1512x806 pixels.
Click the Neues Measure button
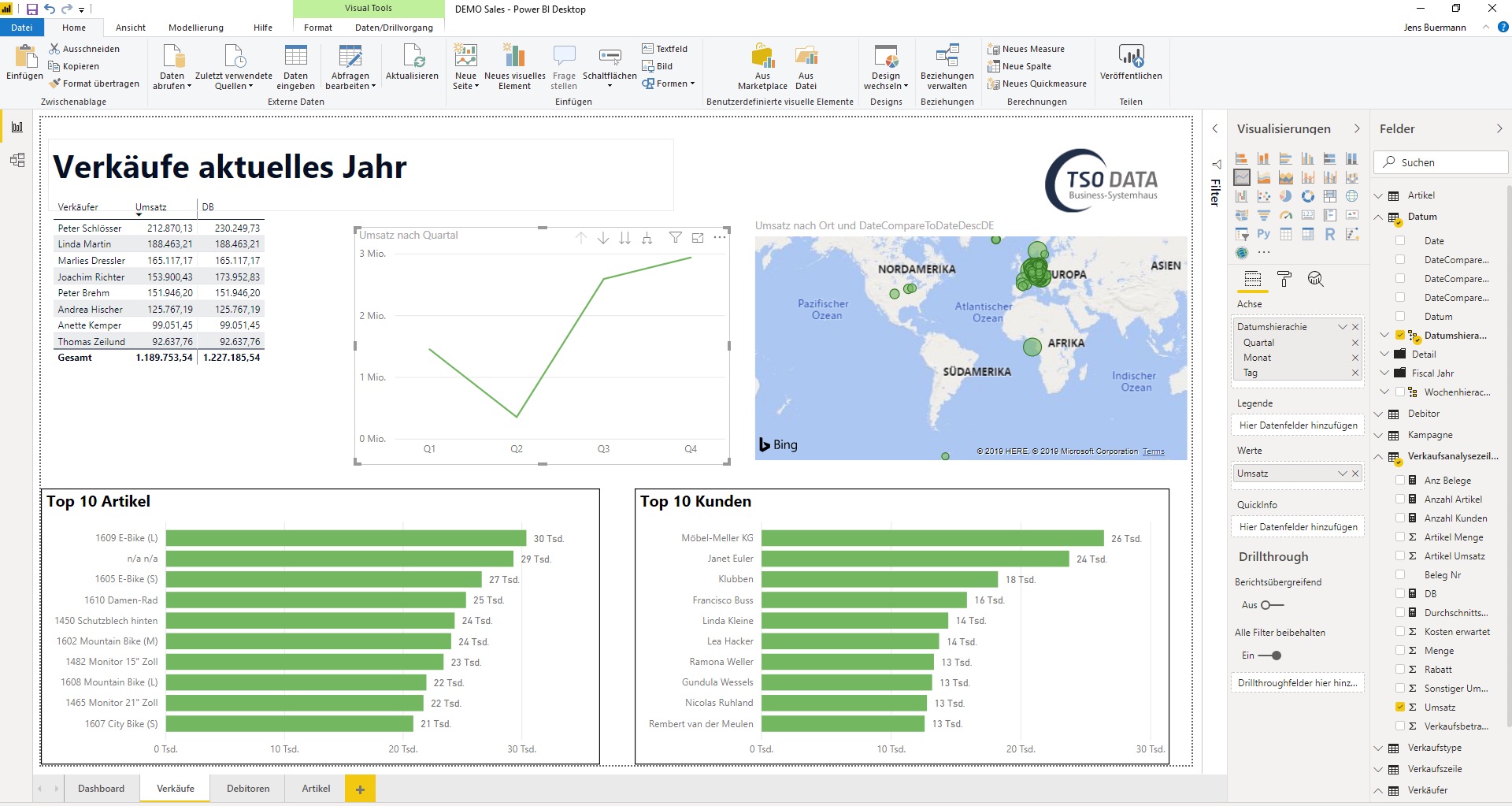[x=1026, y=49]
